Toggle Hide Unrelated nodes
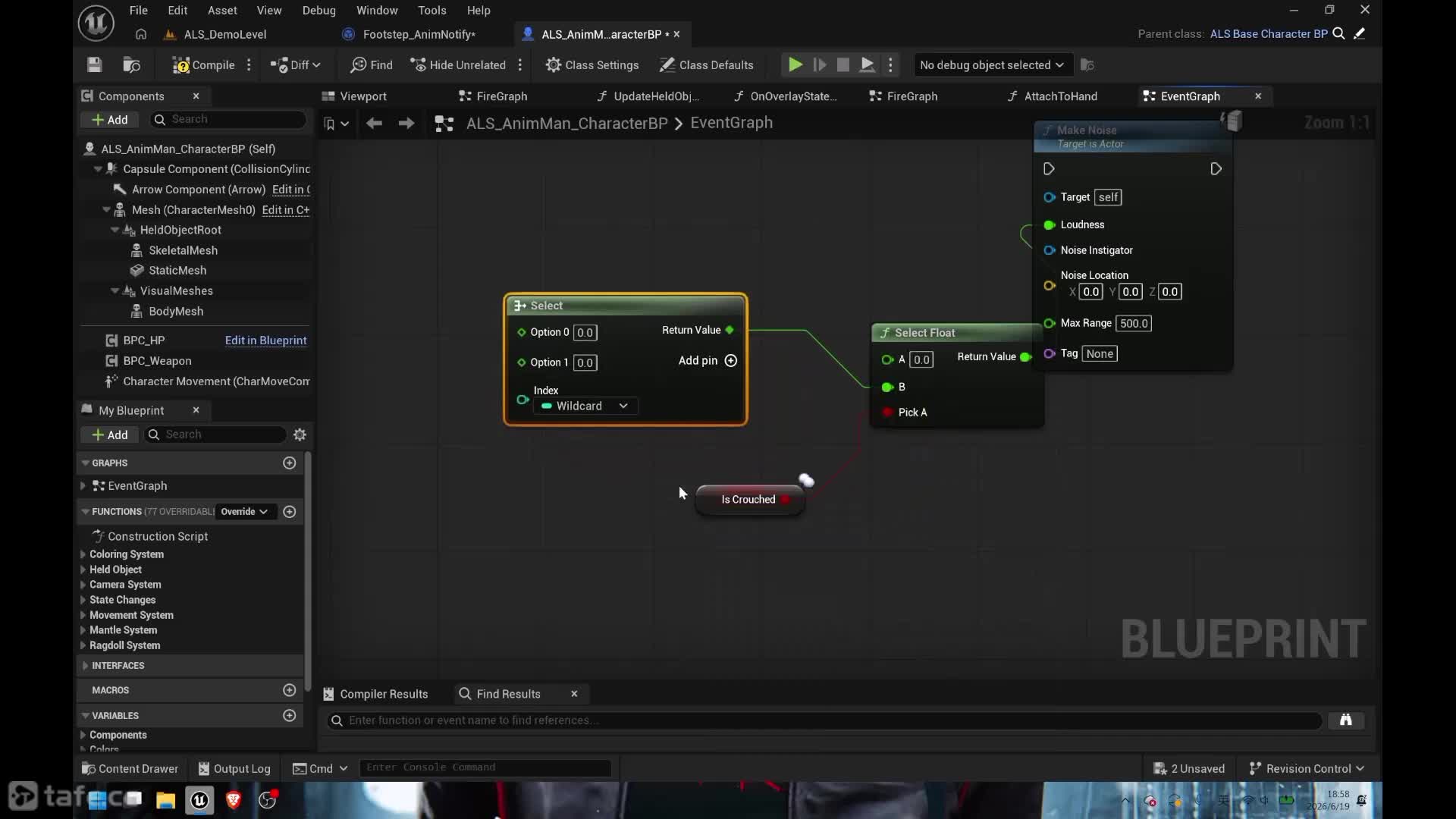The width and height of the screenshot is (1456, 819). tap(458, 65)
